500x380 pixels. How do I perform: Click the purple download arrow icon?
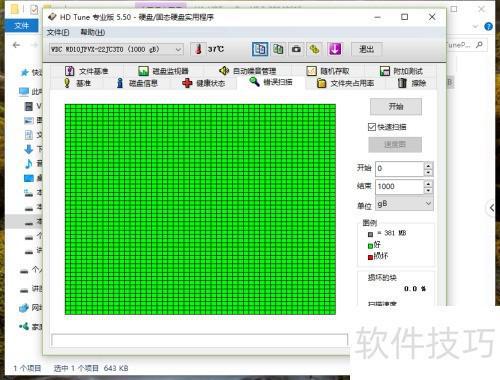(335, 49)
